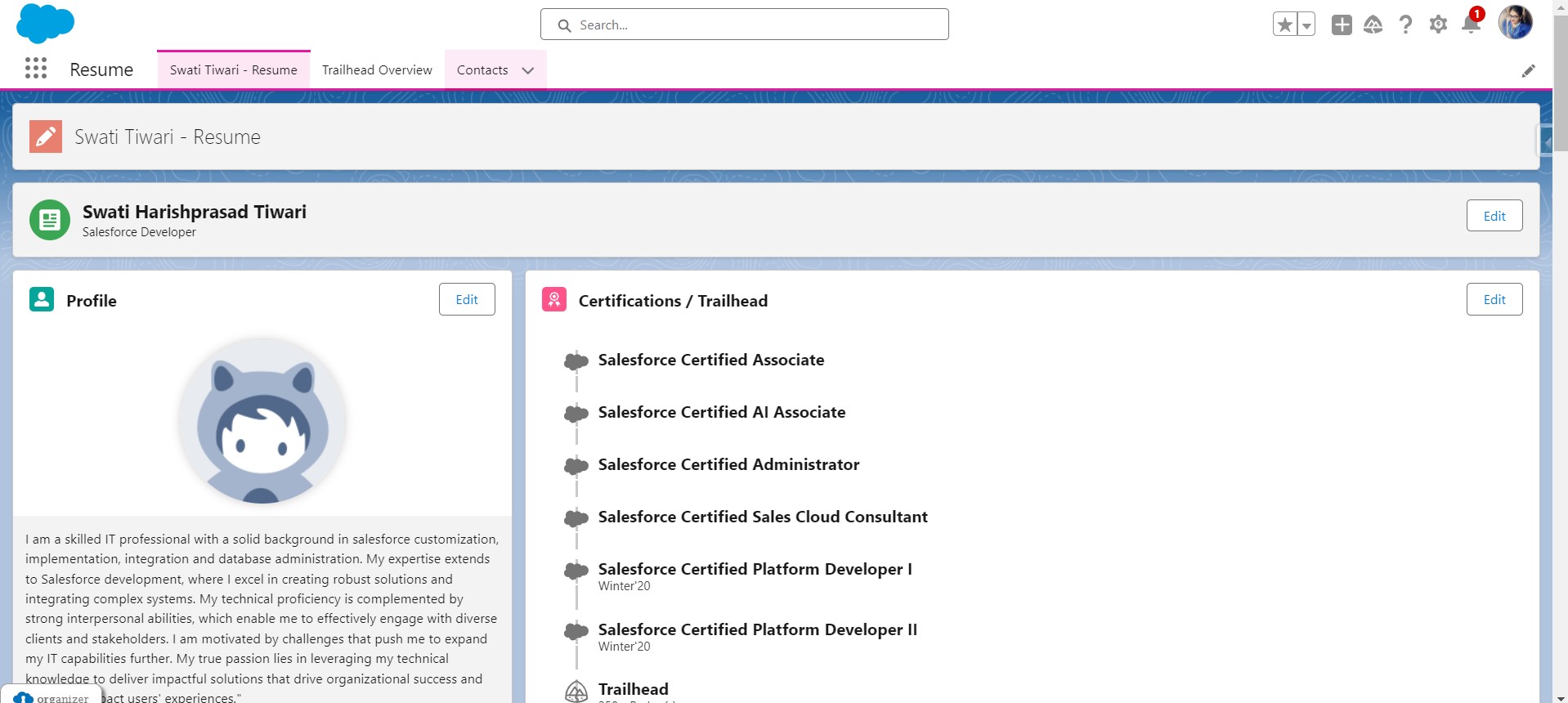Click the Resume app name
Viewport: 1568px width, 703px height.
101,69
